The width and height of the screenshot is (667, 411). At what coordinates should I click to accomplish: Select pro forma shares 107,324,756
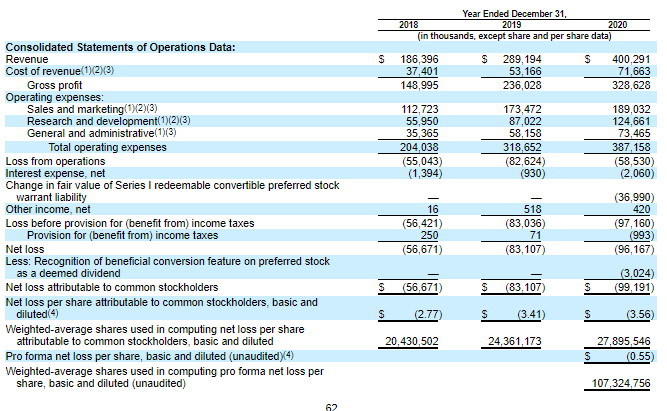[621, 383]
